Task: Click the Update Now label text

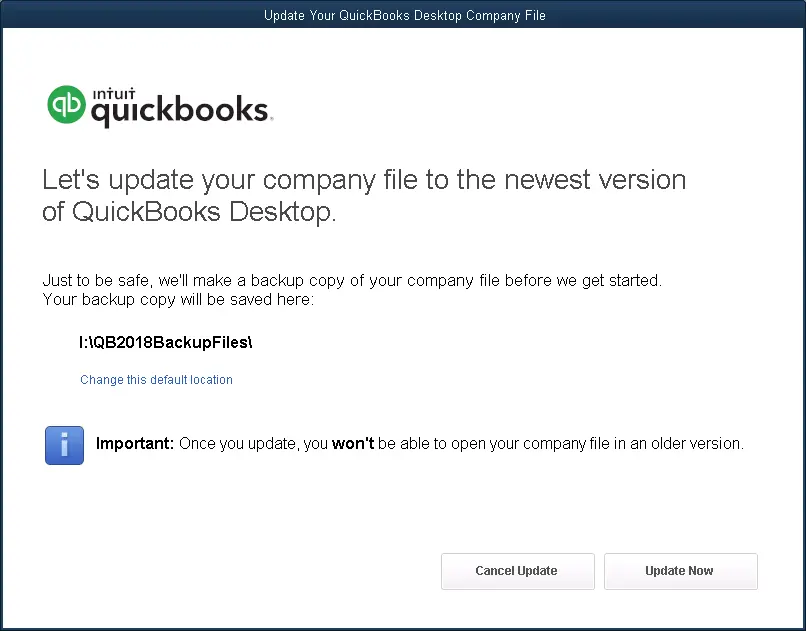Action: click(680, 571)
